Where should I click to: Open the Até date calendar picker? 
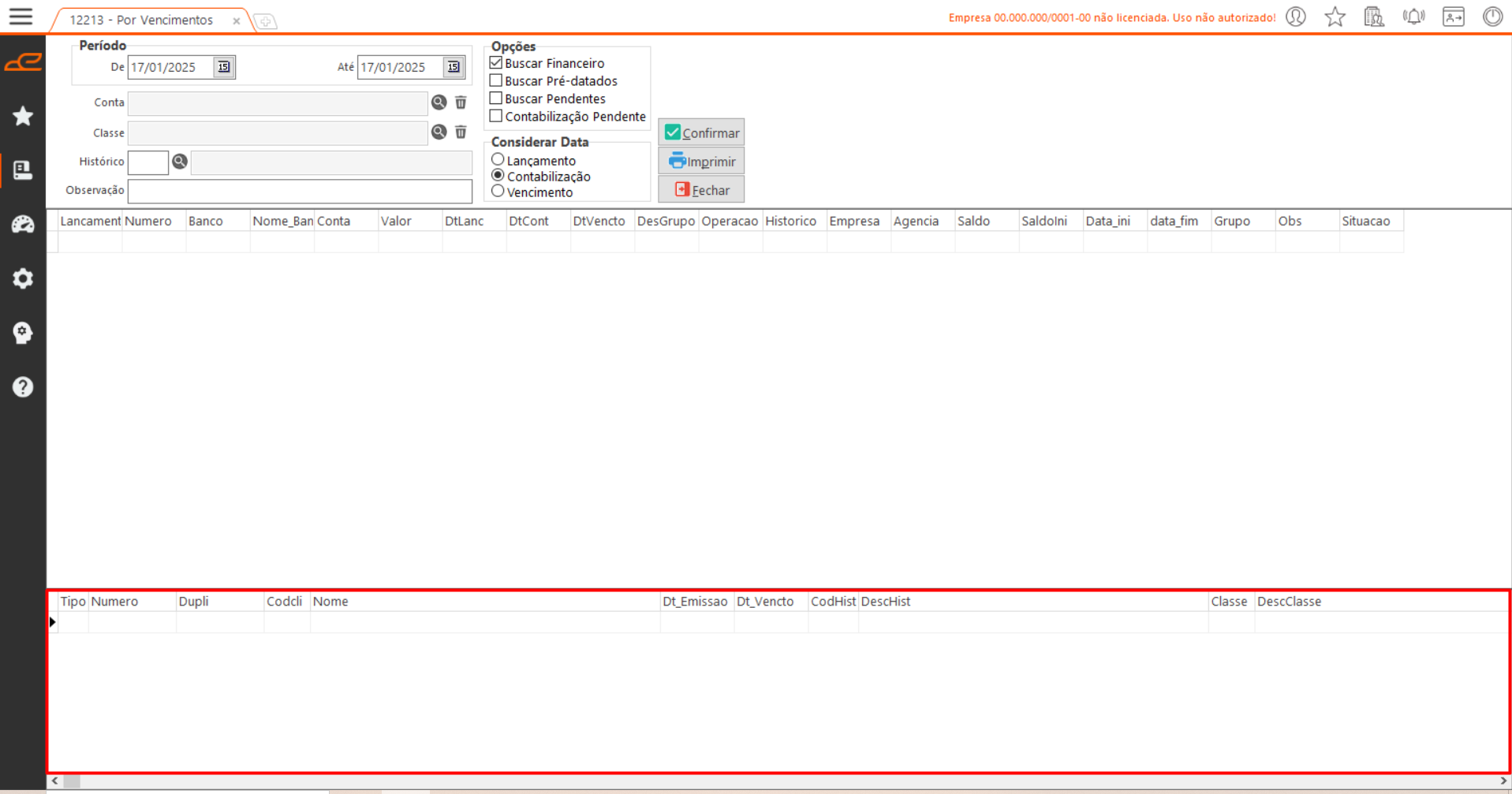pos(454,67)
